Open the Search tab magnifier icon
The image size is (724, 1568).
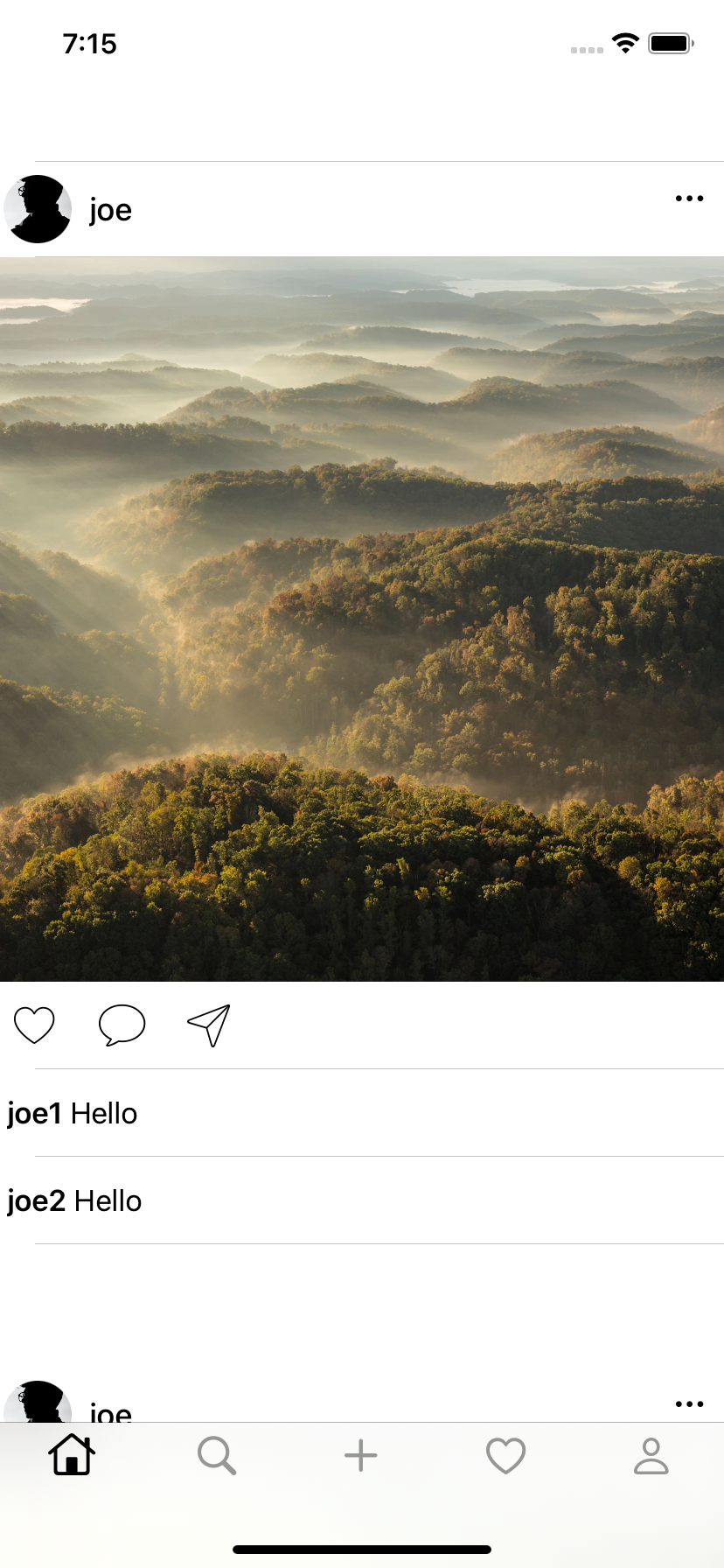217,1455
